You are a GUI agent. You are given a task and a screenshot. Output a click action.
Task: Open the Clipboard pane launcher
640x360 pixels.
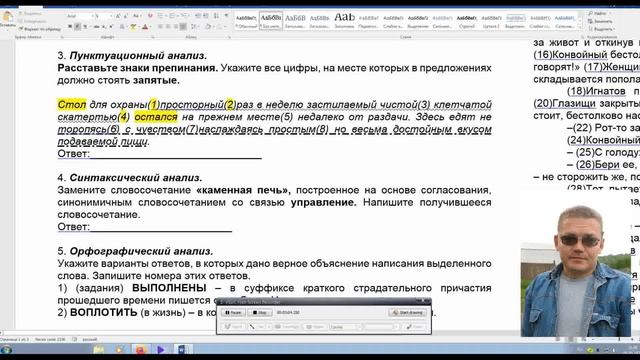(x=62, y=37)
